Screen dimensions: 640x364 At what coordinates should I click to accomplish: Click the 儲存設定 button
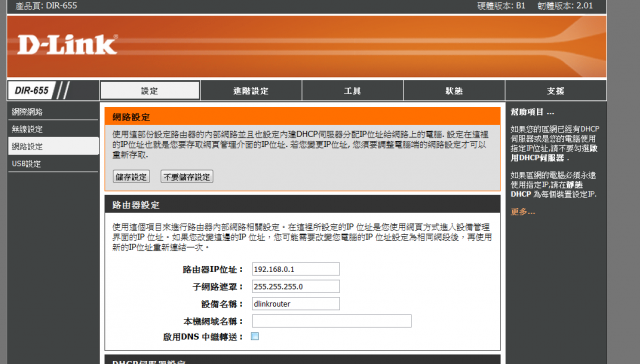tap(131, 177)
